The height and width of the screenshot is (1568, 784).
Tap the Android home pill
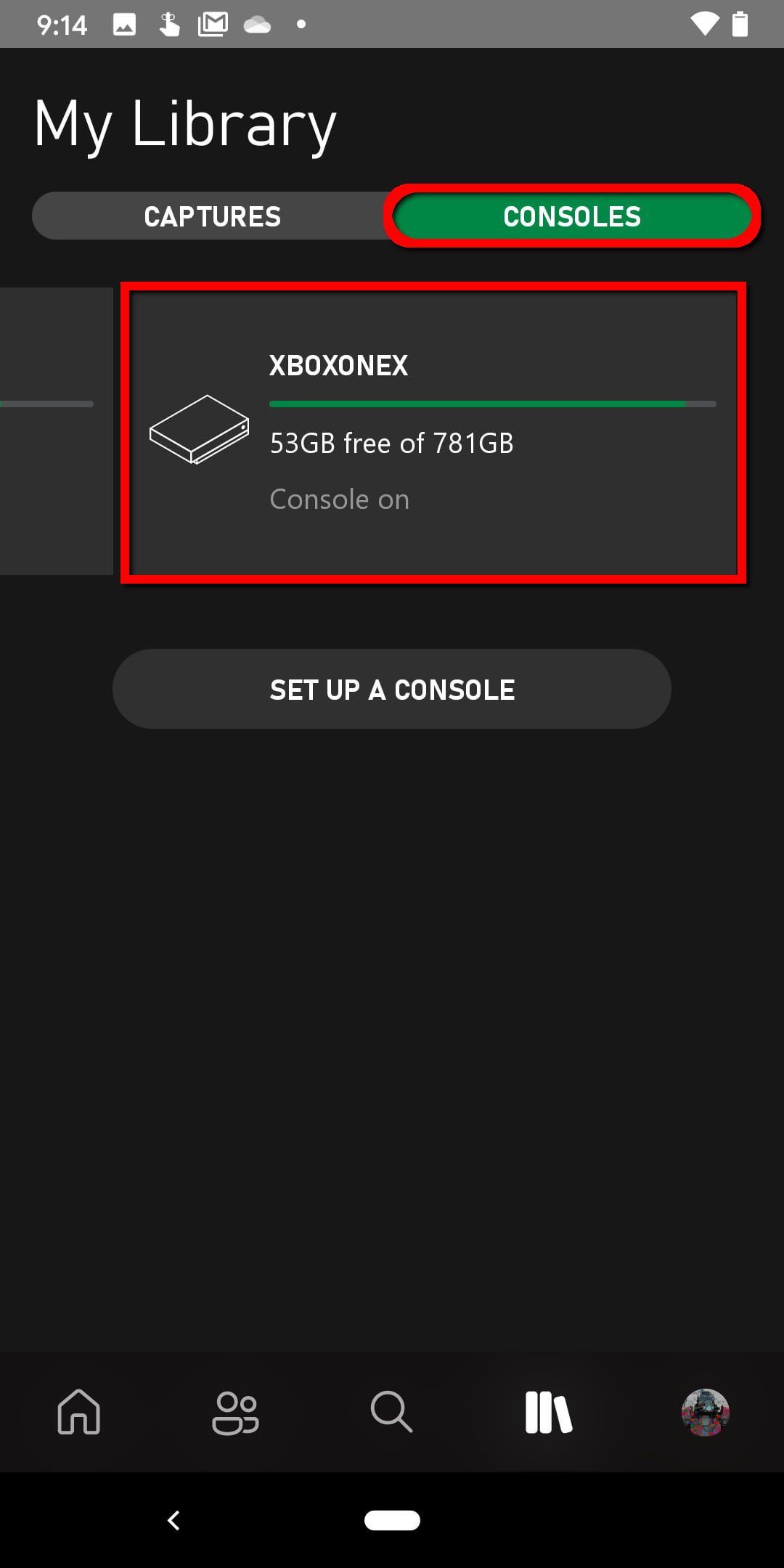392,1520
